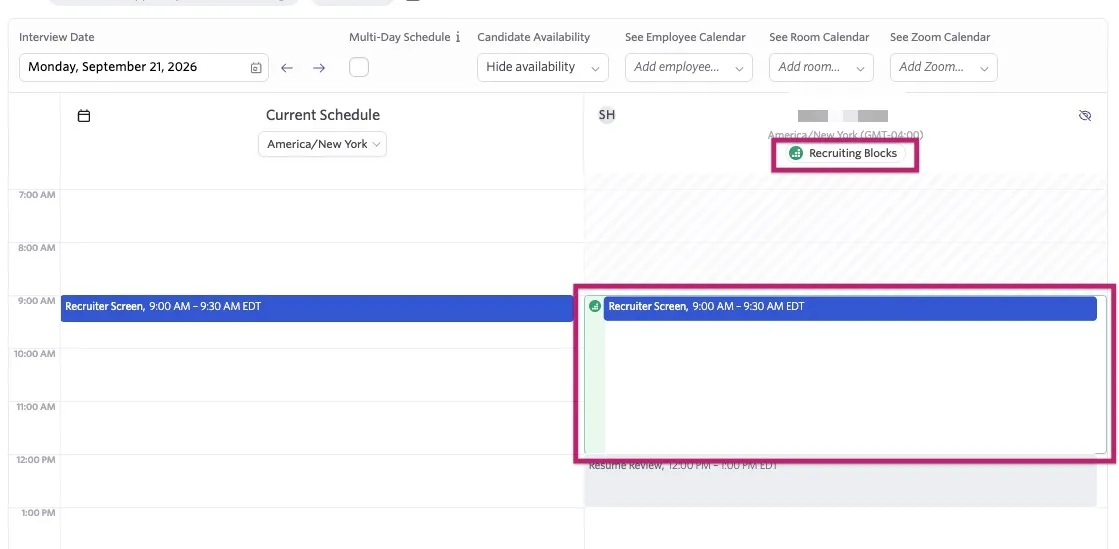Select the Recruiting Blocks chip

845,153
